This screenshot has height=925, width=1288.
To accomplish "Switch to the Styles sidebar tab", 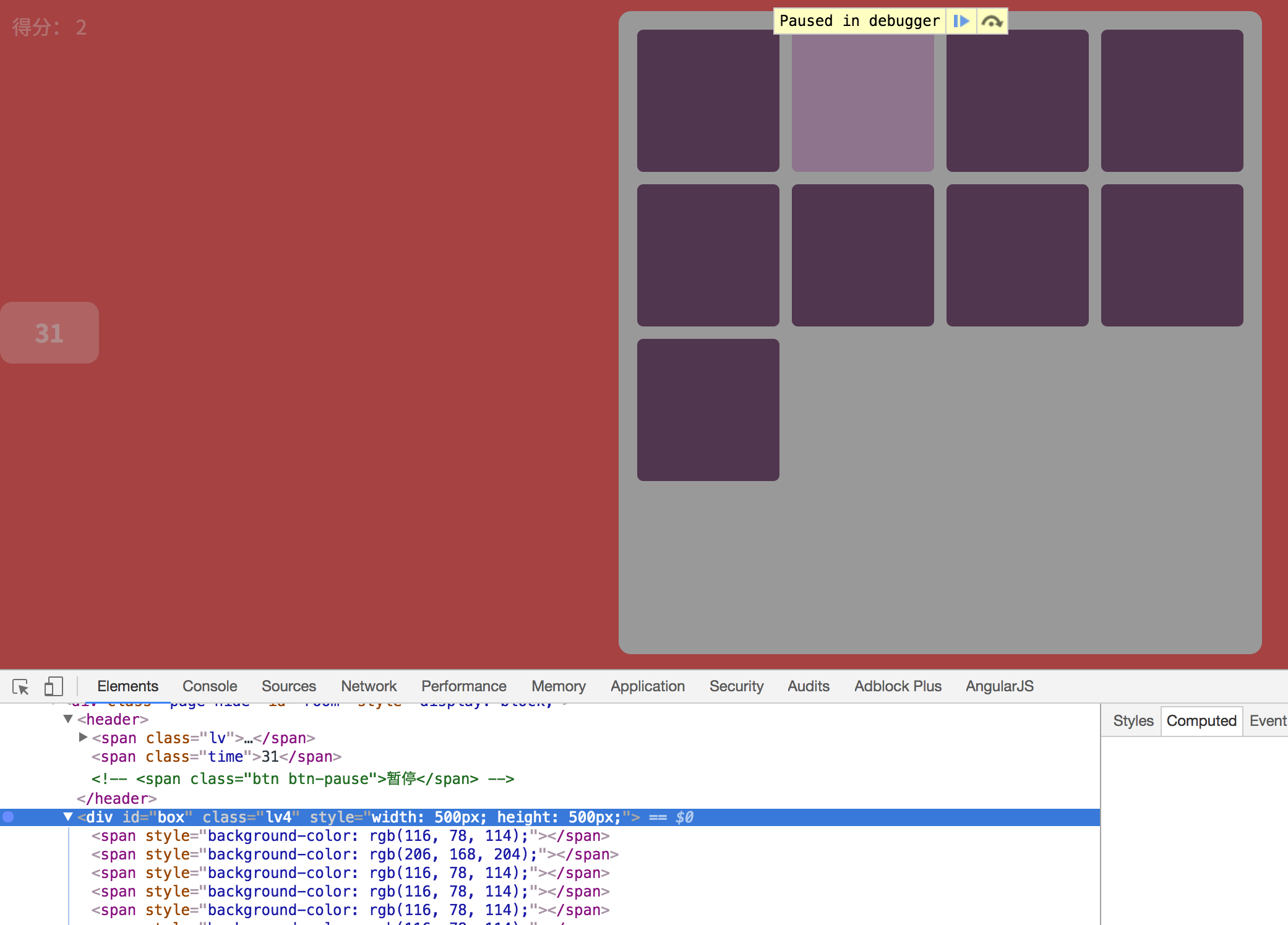I will point(1133,721).
